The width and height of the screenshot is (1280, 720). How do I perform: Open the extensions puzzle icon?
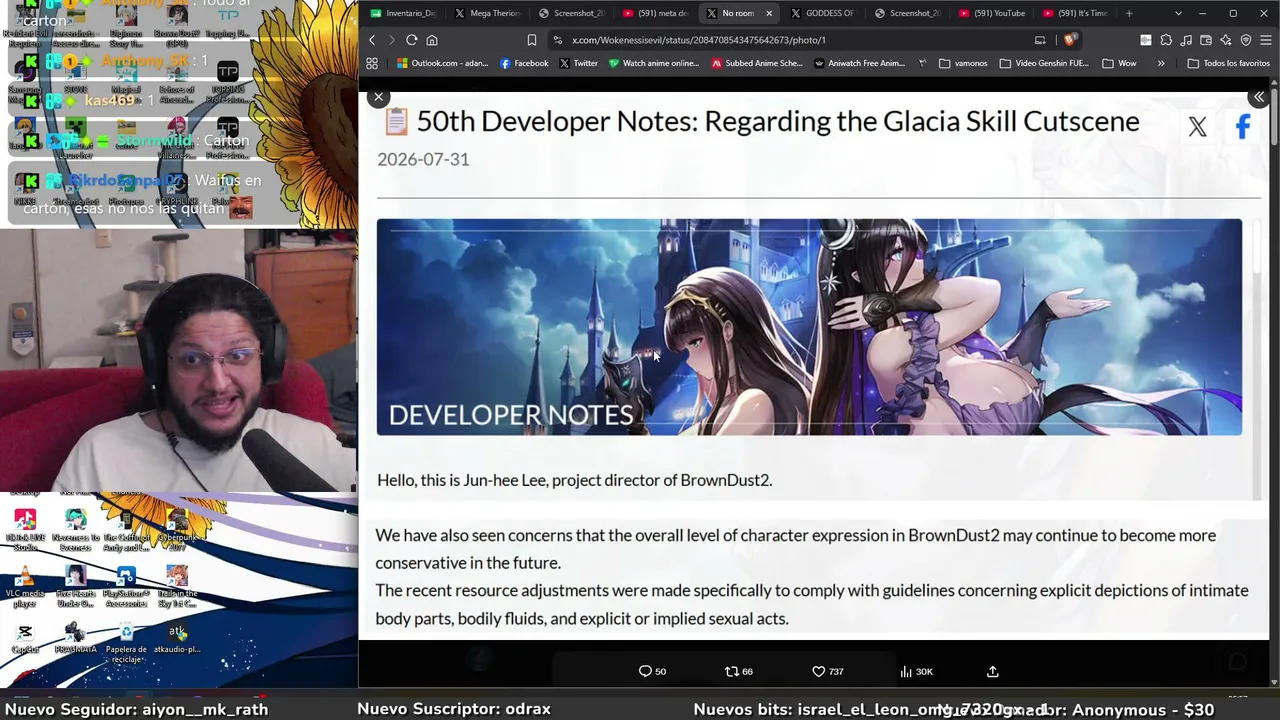point(1166,40)
